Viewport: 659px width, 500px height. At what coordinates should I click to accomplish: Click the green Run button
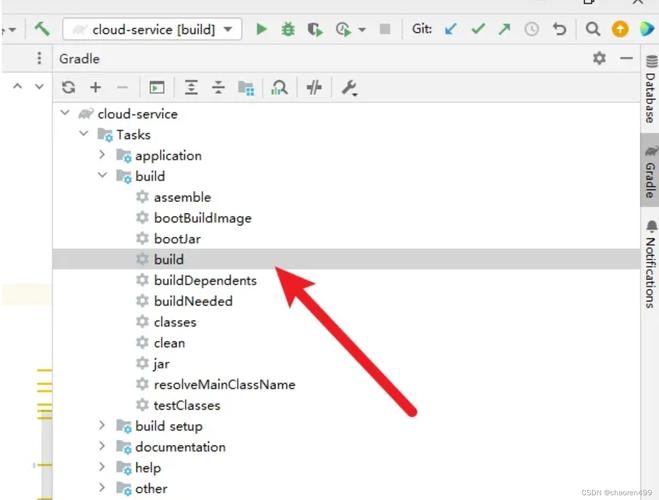click(262, 29)
